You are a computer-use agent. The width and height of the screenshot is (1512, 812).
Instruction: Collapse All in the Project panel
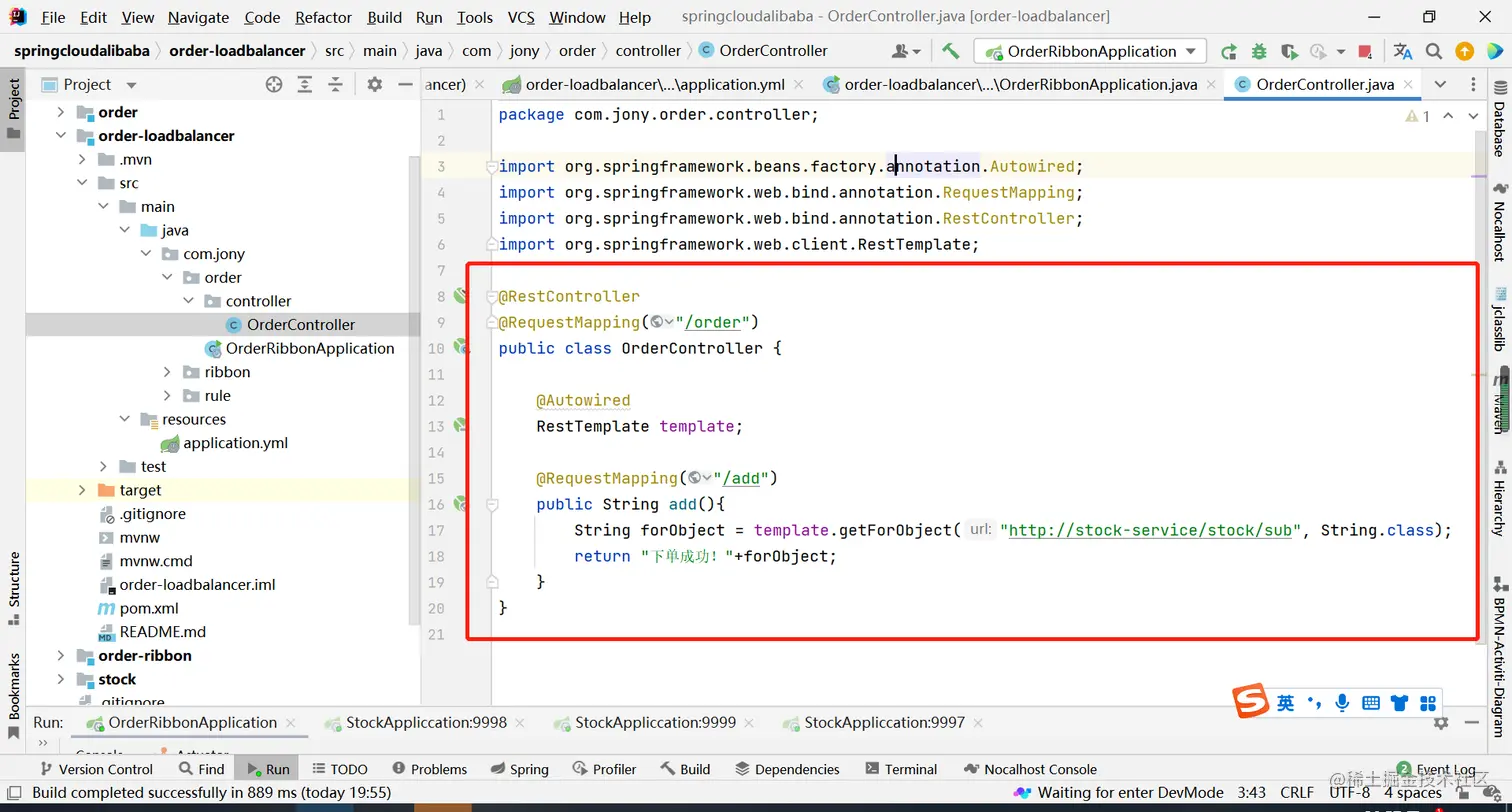pyautogui.click(x=336, y=85)
